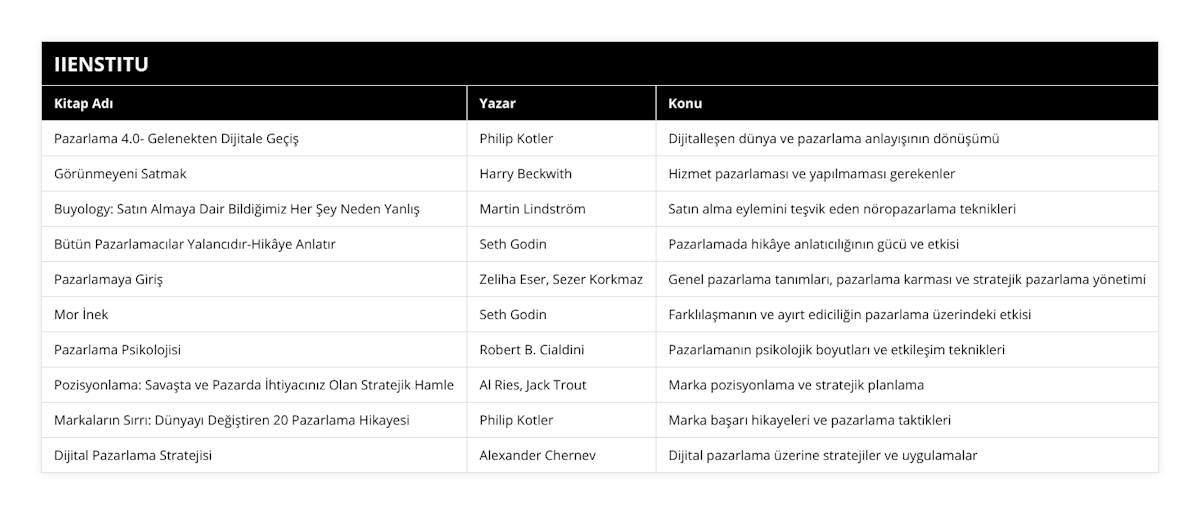Click author Alexander Chernev
The width and height of the screenshot is (1200, 514).
(x=538, y=455)
